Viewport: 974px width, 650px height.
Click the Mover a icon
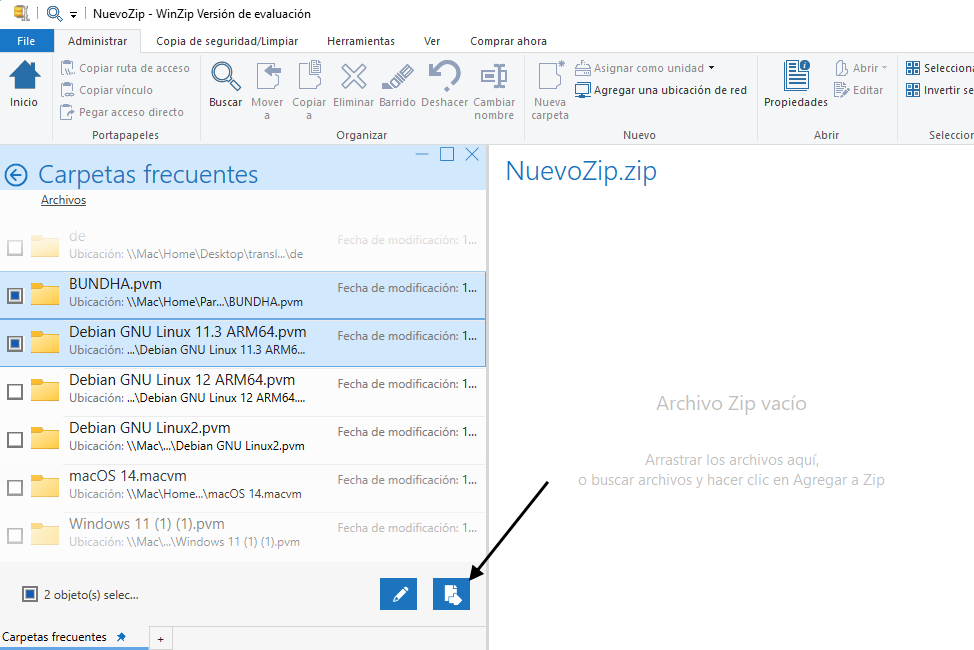tap(267, 90)
